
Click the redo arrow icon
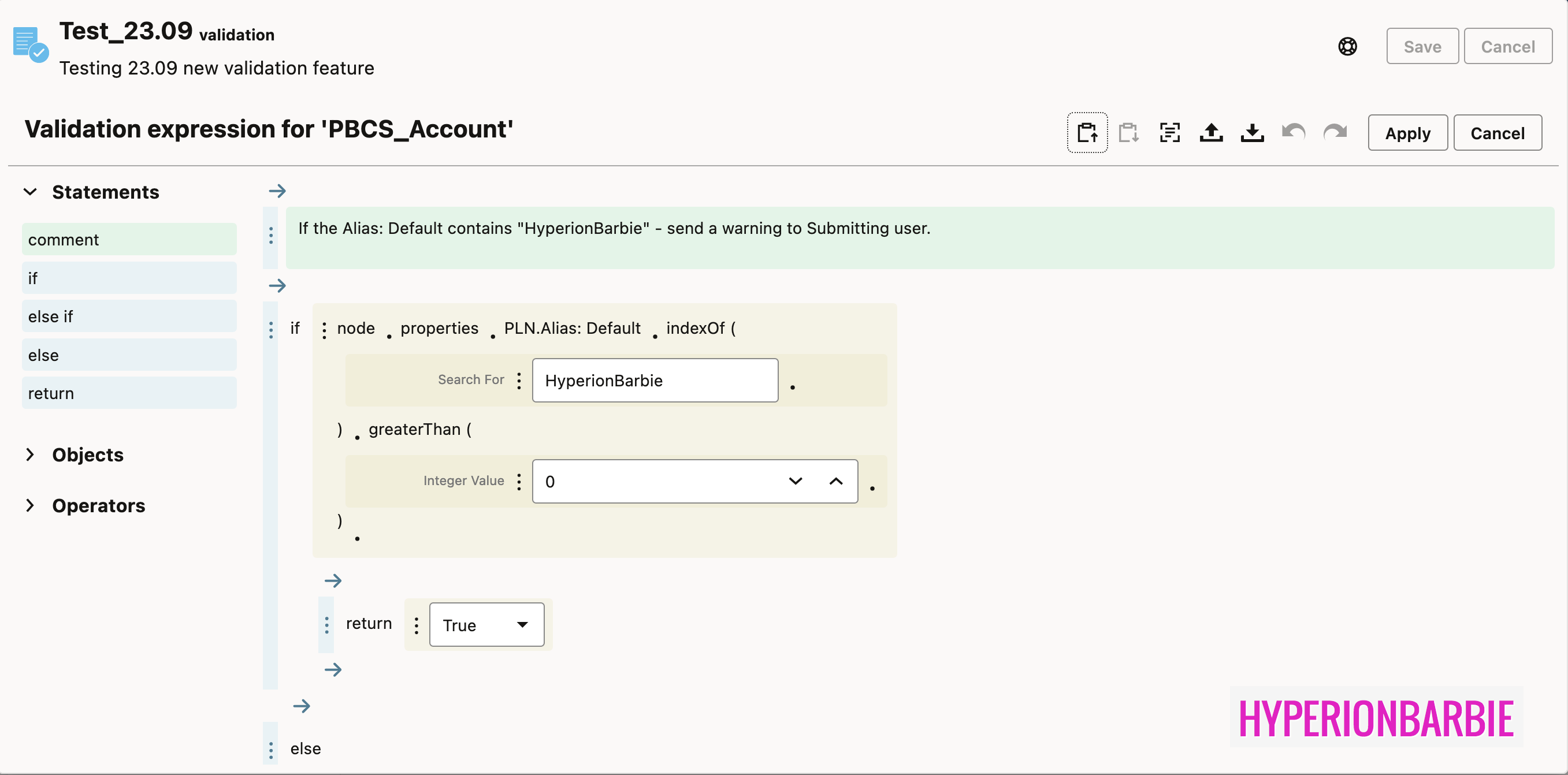tap(1335, 133)
